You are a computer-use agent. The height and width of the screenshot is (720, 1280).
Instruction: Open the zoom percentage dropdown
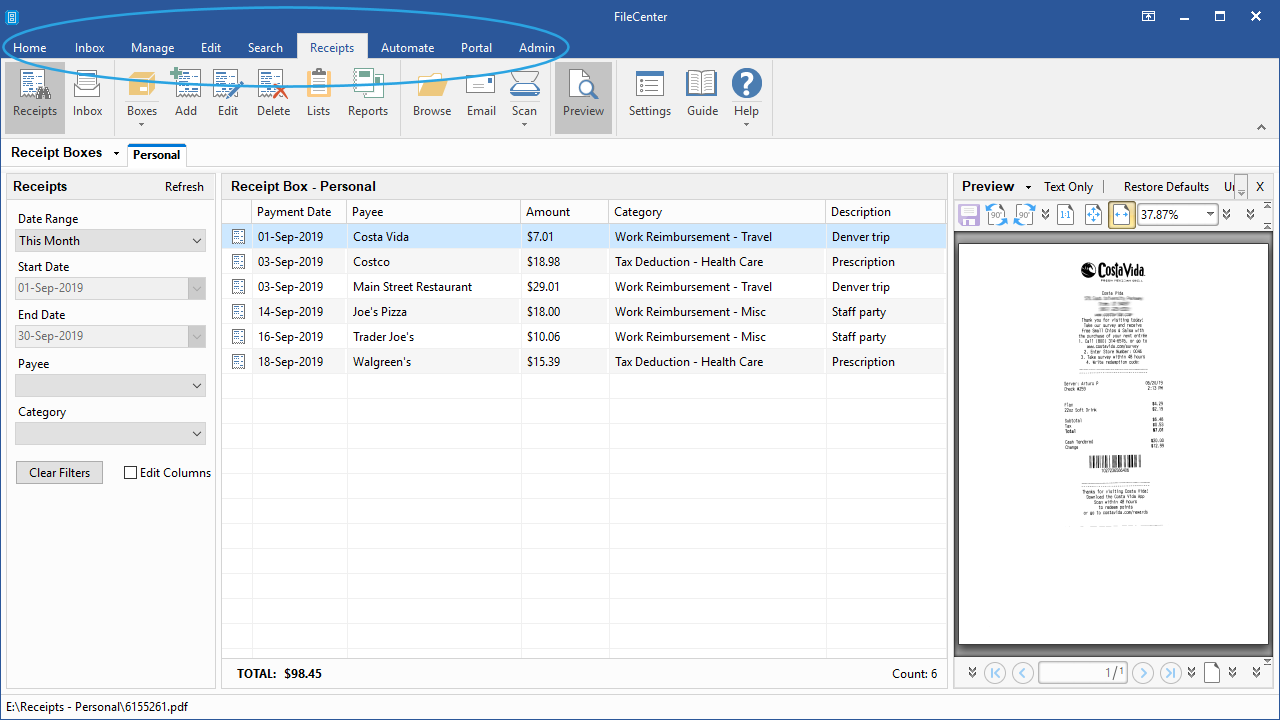pos(1210,214)
